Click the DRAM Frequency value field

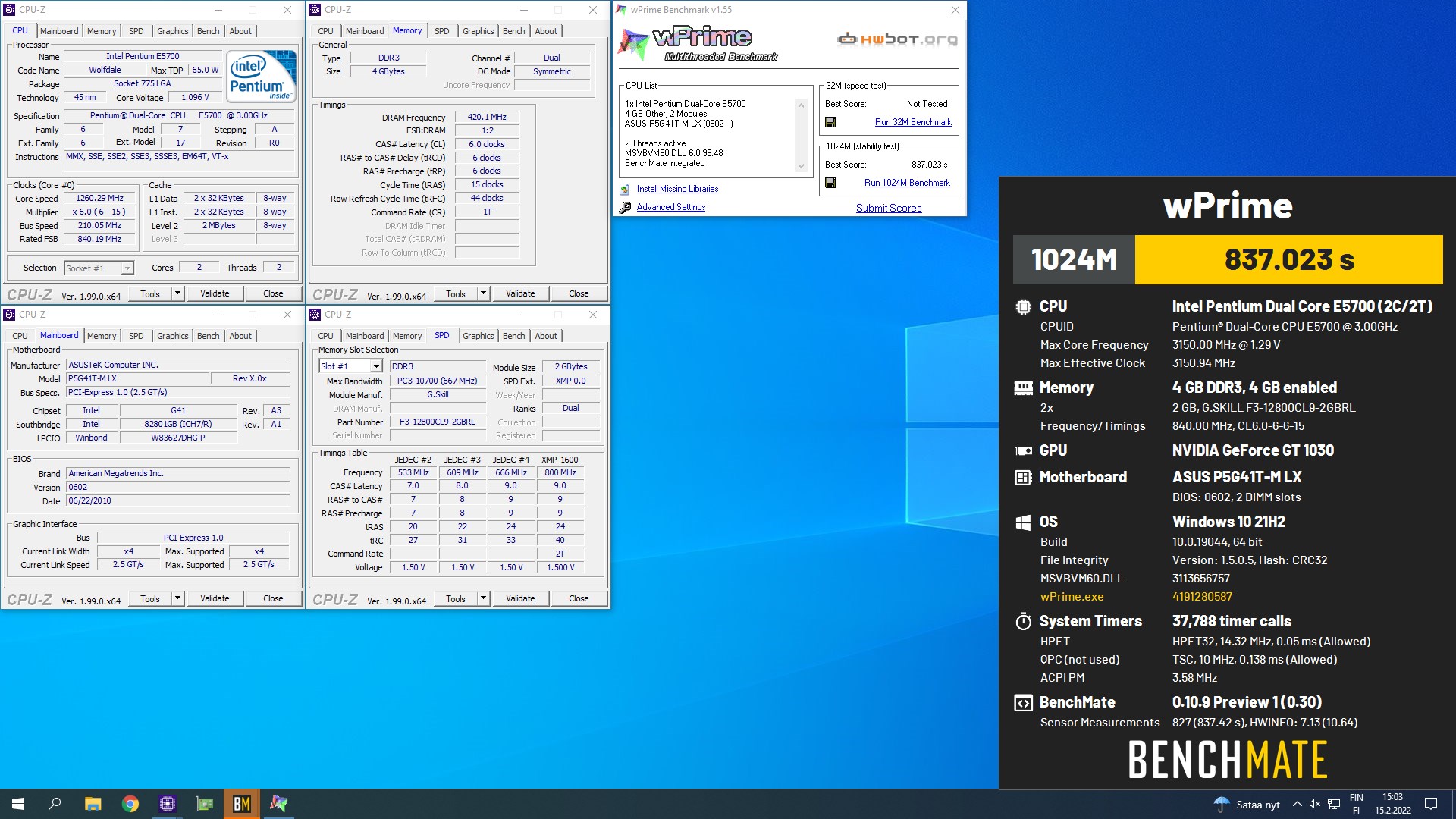(487, 117)
